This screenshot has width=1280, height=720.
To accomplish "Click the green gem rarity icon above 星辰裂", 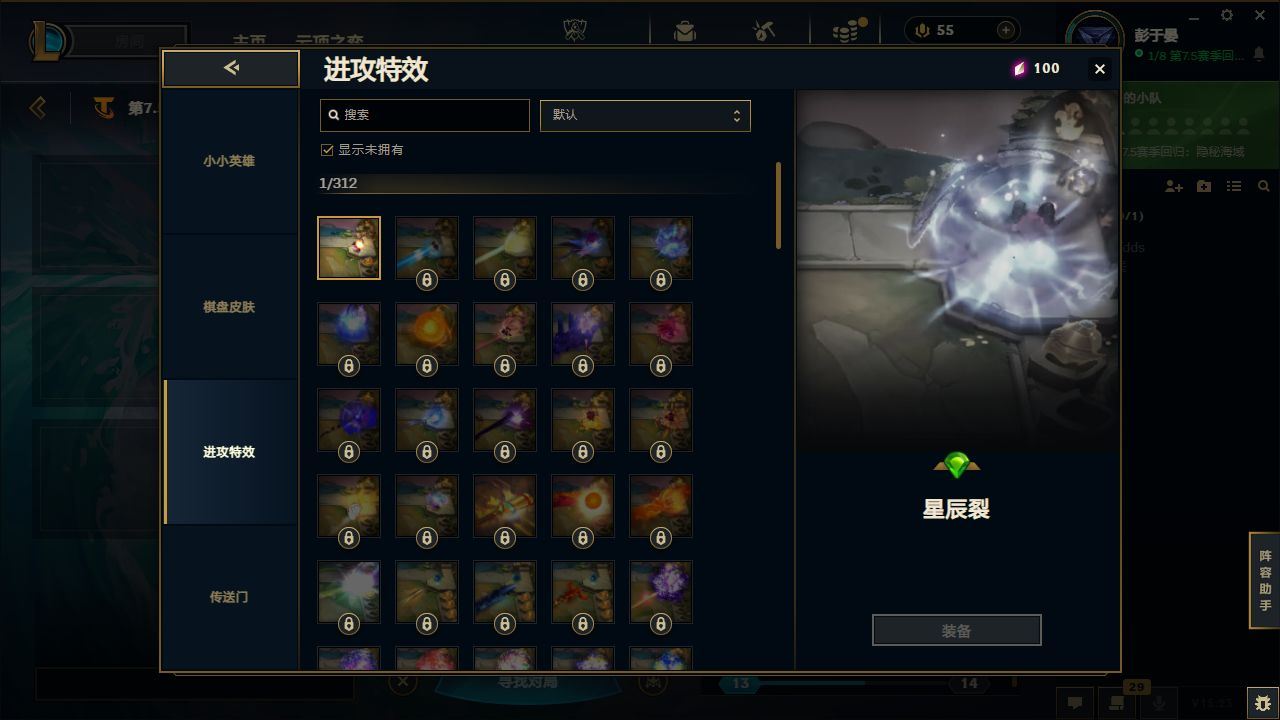I will tap(956, 465).
